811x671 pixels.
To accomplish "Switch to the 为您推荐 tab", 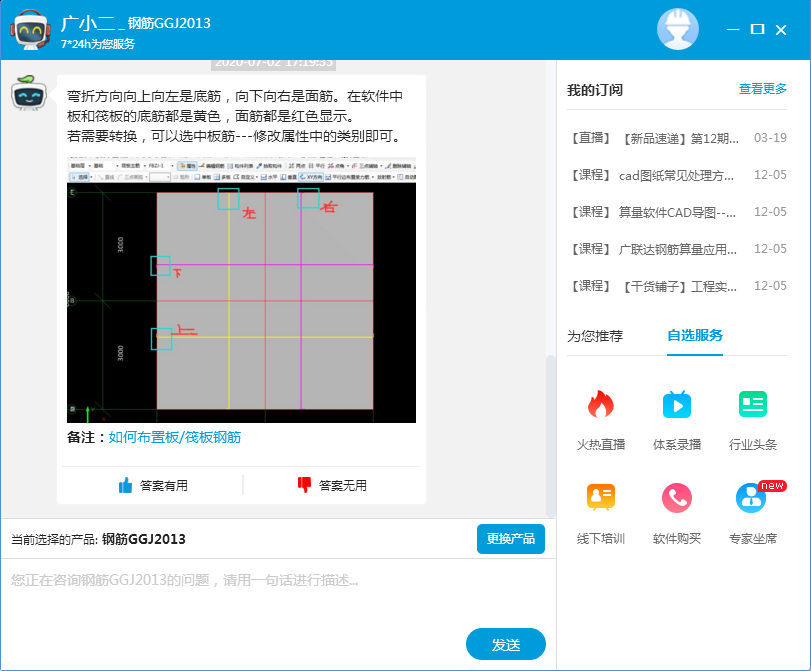I will (x=595, y=336).
